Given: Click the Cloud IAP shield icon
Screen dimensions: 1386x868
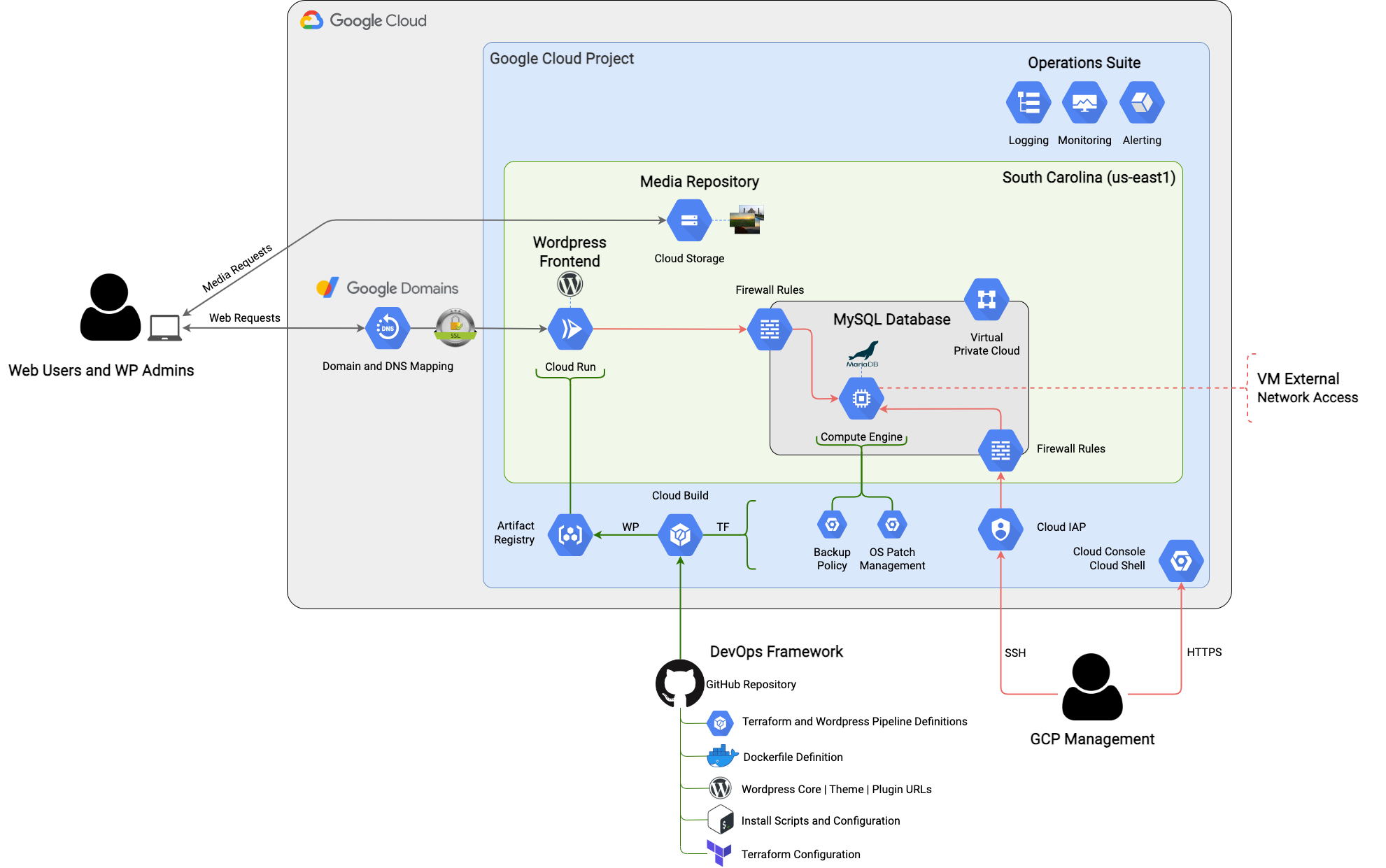Looking at the screenshot, I should [x=1000, y=529].
